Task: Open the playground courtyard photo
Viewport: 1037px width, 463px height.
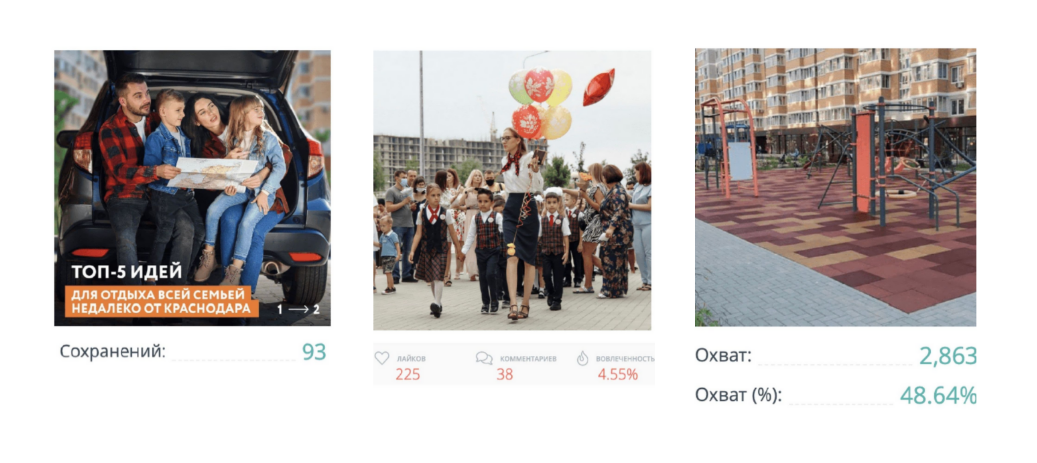Action: pos(835,187)
